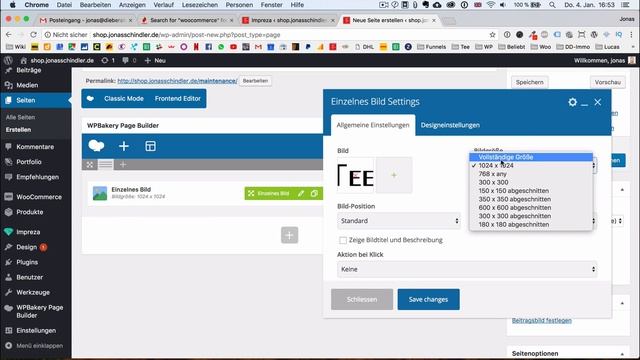
Task: Add column with small plus in row bar
Action: pos(123,164)
